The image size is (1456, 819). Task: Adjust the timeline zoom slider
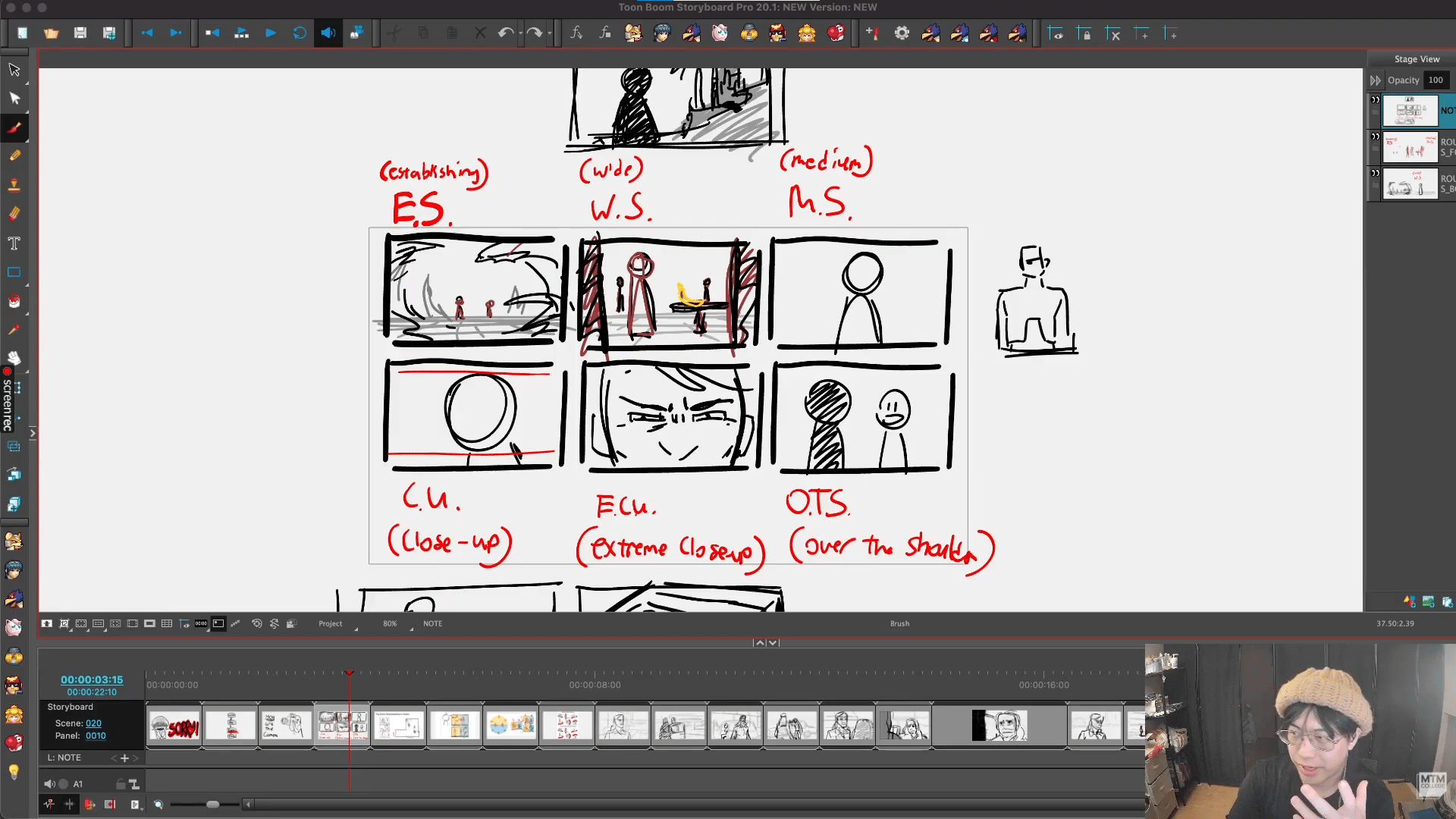coord(213,805)
